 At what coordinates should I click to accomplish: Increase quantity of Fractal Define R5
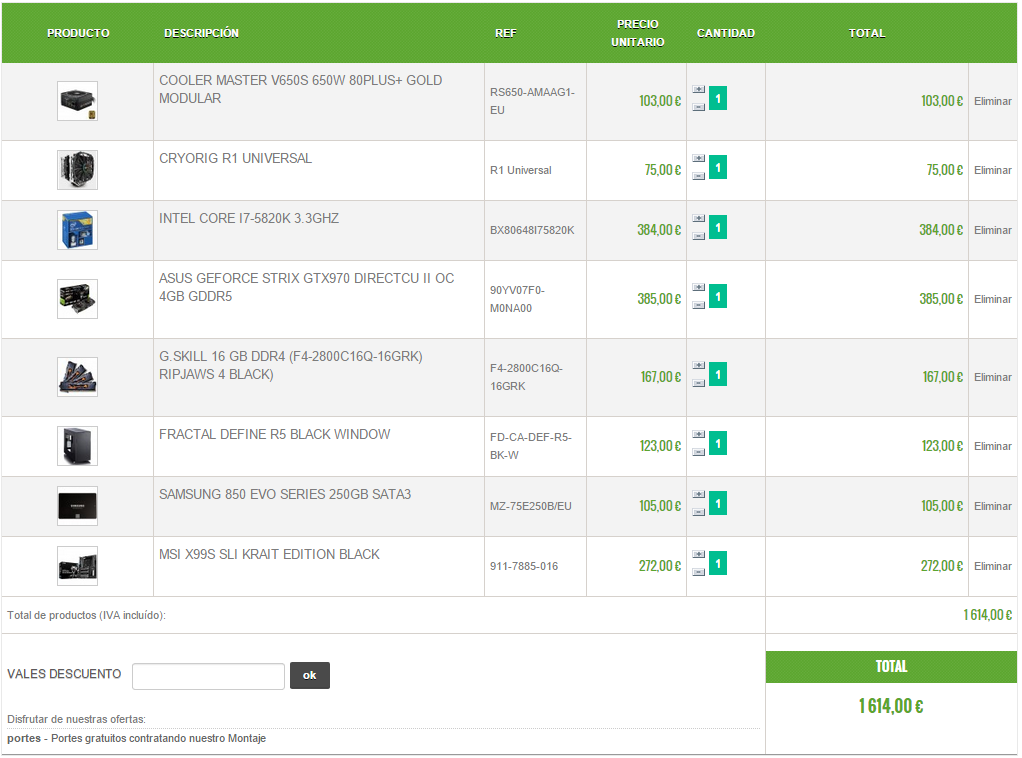(699, 435)
